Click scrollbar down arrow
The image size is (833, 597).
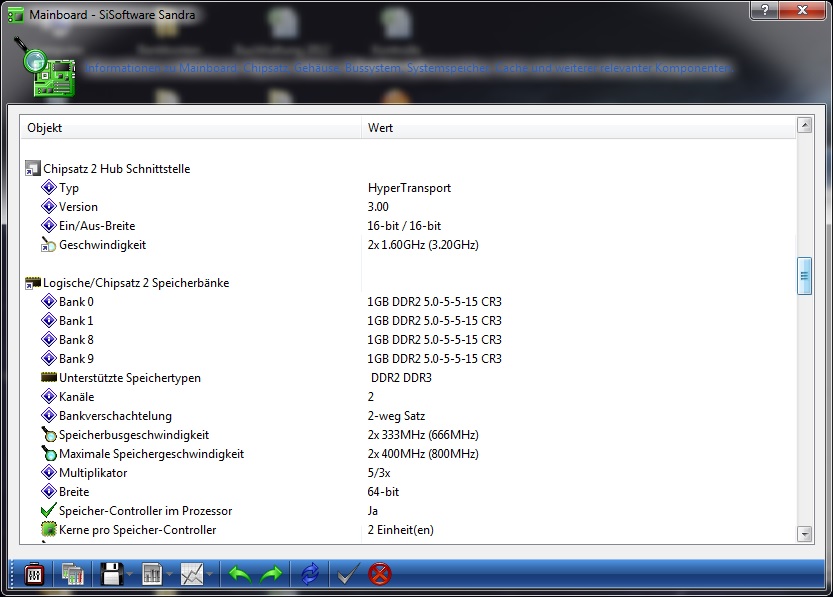pos(805,534)
